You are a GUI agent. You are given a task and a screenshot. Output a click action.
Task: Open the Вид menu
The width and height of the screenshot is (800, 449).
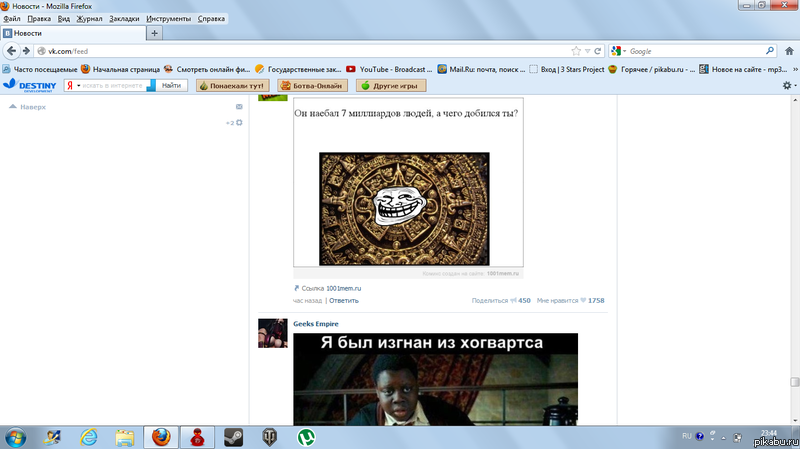pyautogui.click(x=64, y=19)
